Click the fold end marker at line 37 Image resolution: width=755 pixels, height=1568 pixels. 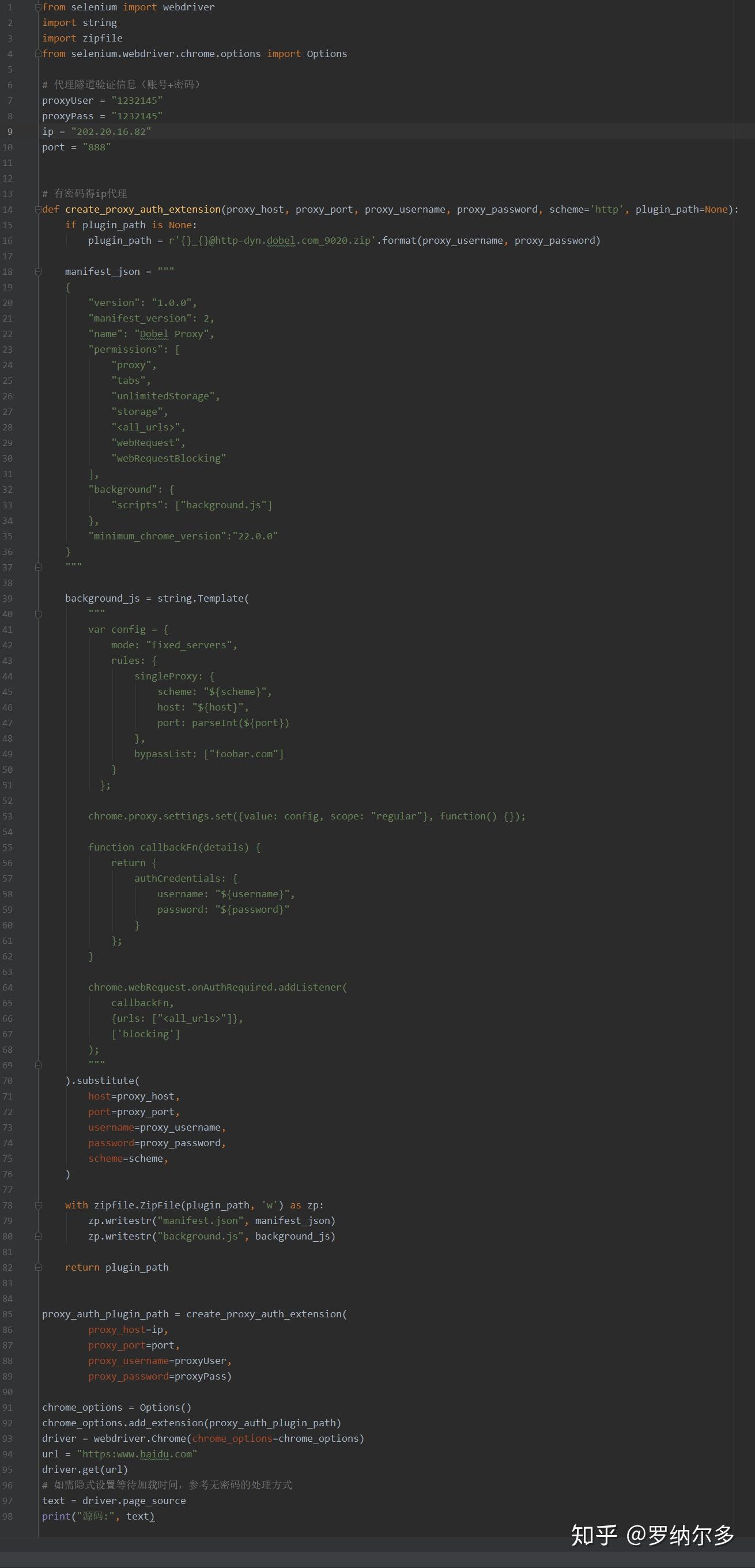39,567
